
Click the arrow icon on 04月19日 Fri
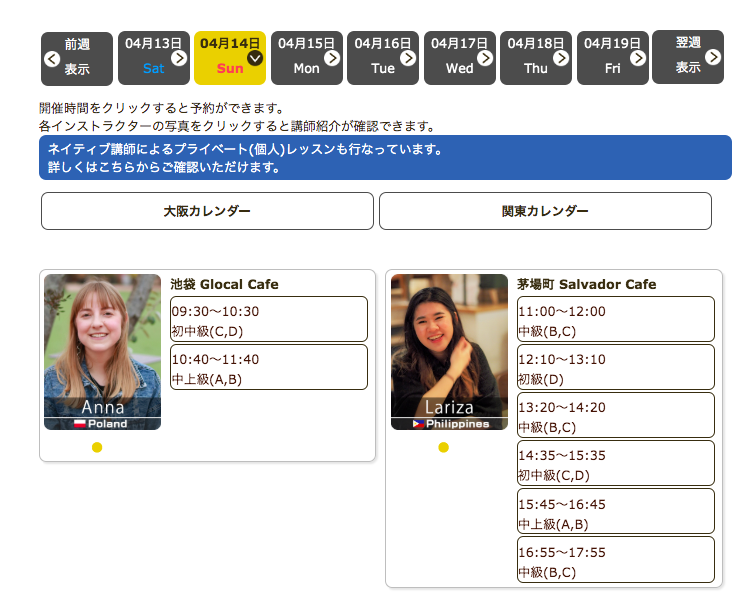(638, 58)
